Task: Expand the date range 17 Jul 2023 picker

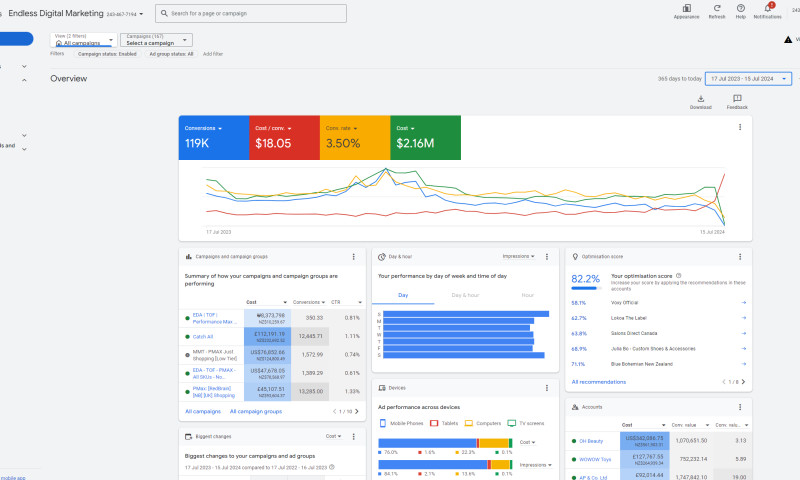Action: click(x=748, y=78)
